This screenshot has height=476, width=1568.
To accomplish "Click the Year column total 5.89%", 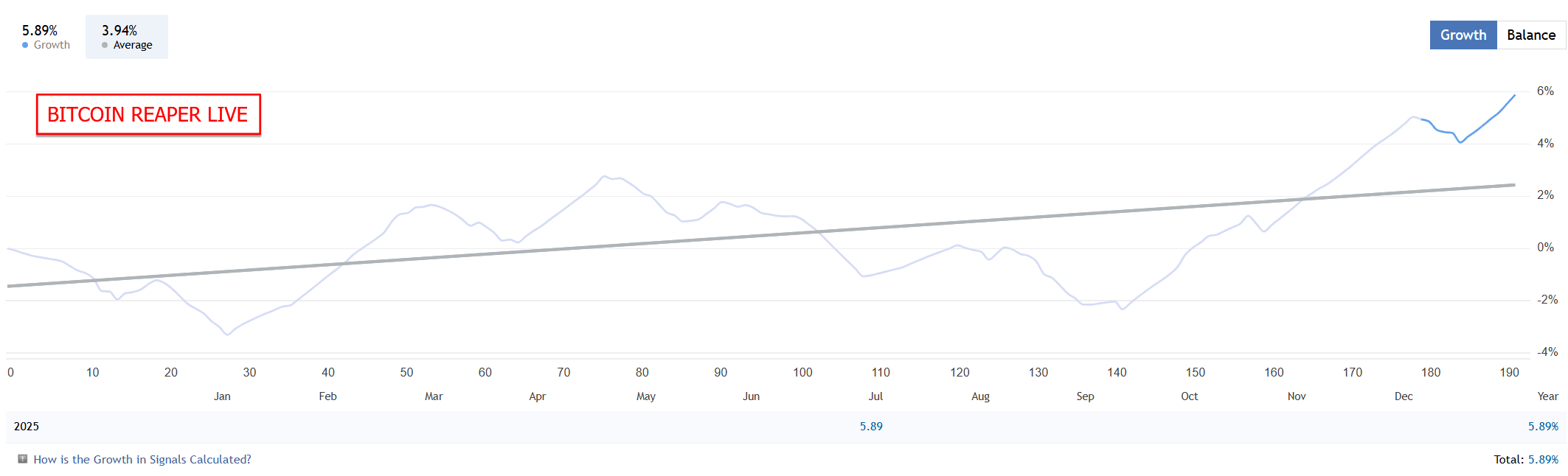I will 1543,427.
